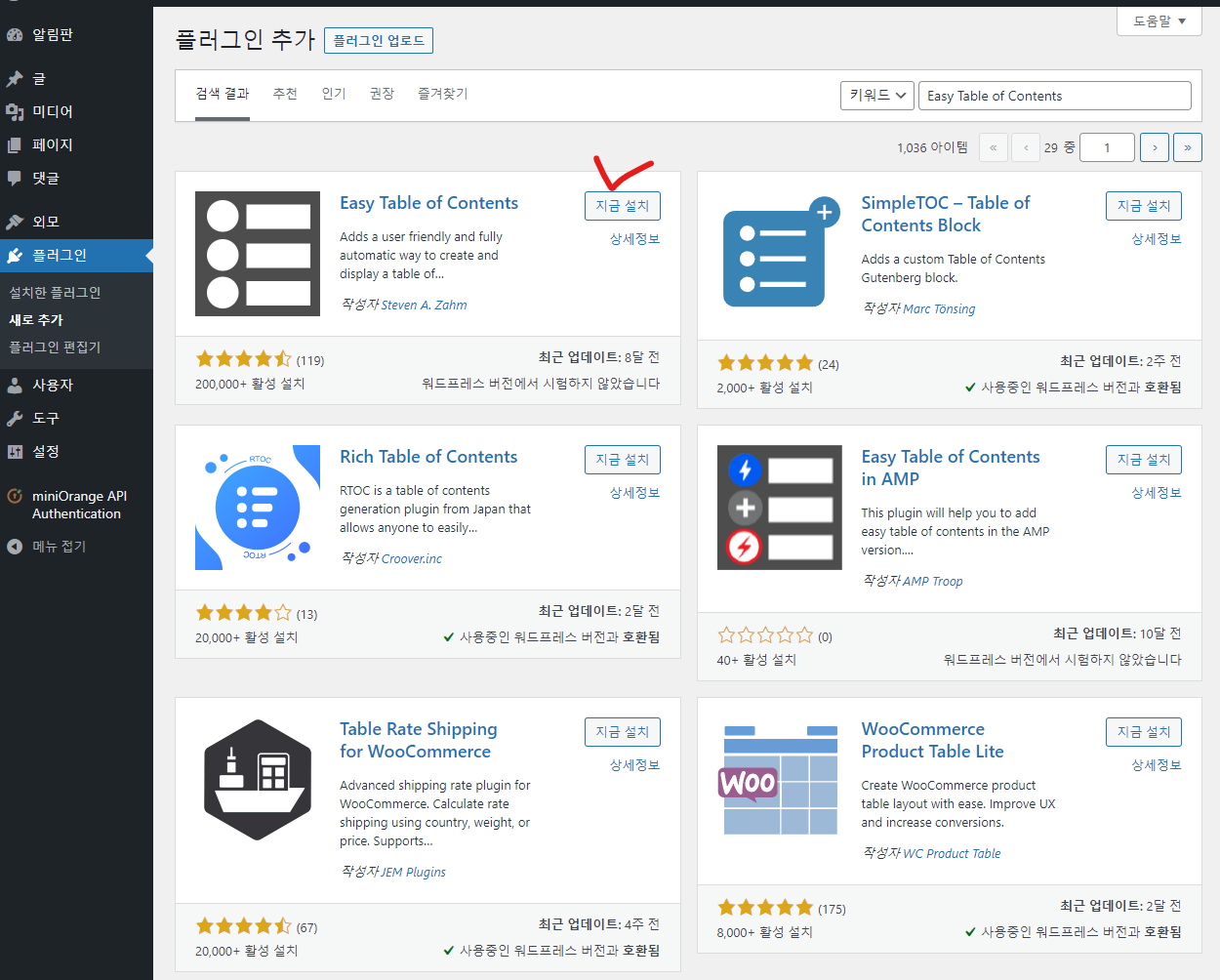Open the Rich Table of Contents title
The width and height of the screenshot is (1220, 980).
click(428, 457)
